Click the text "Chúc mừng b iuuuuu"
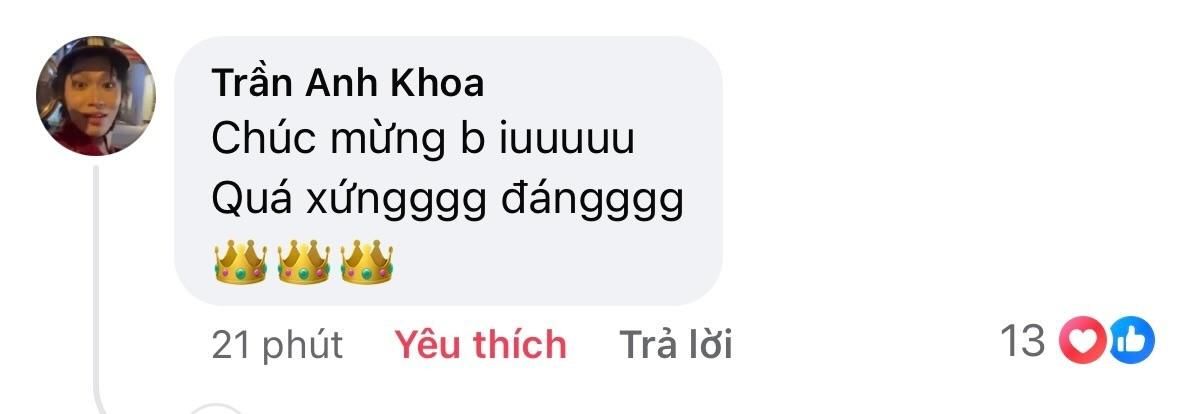Screen dimensions: 1179x414 click(423, 139)
